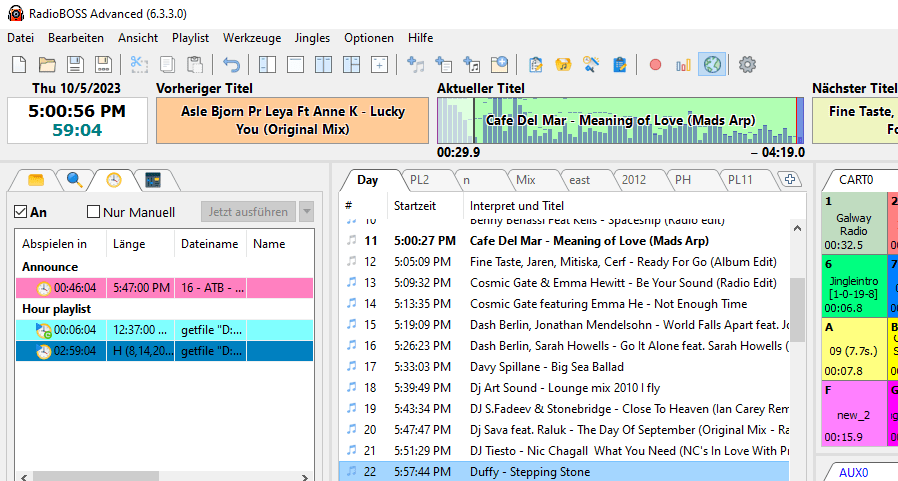Save the current playlist
The width and height of the screenshot is (898, 481).
click(75, 65)
